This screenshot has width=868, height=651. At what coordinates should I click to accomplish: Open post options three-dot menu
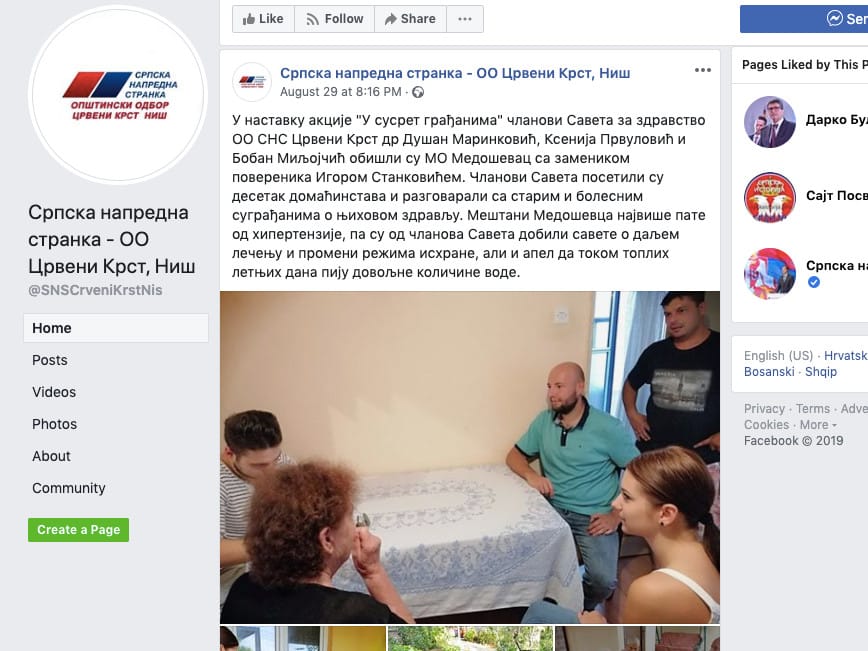pyautogui.click(x=702, y=70)
